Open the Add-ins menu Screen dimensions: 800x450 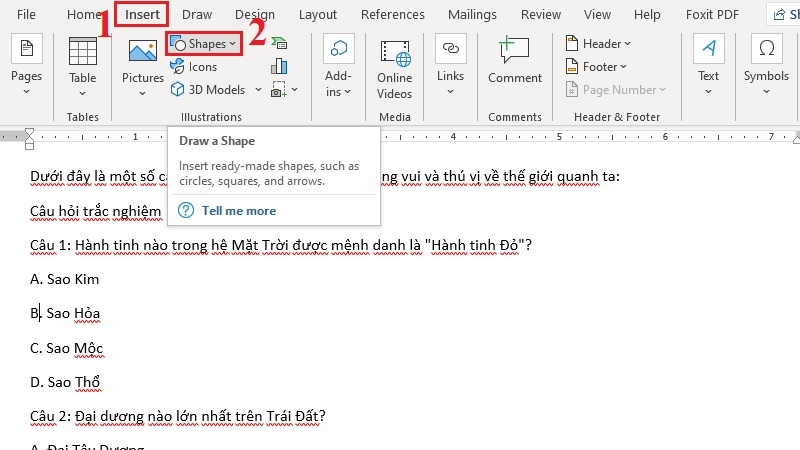(338, 66)
